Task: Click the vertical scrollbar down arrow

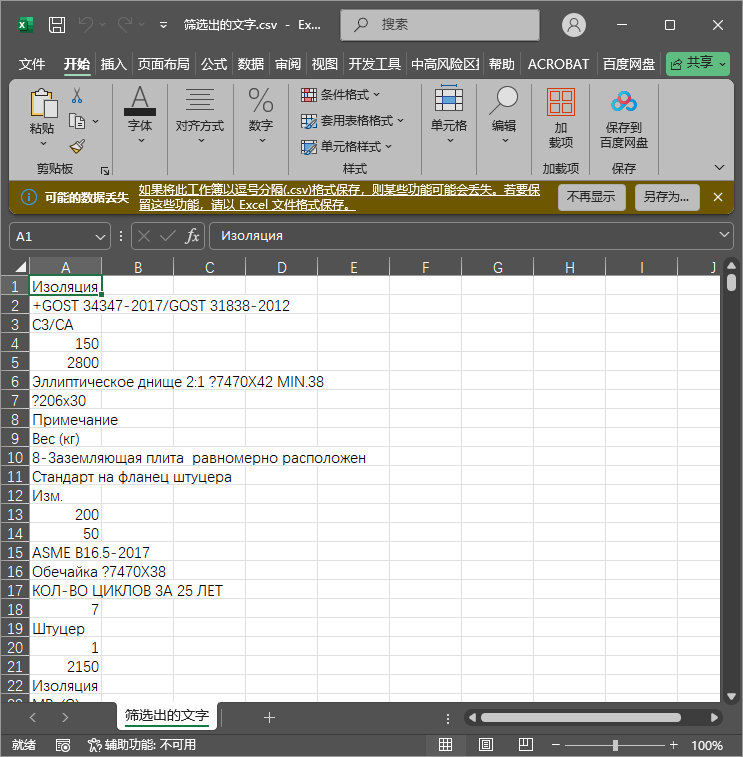Action: 731,696
